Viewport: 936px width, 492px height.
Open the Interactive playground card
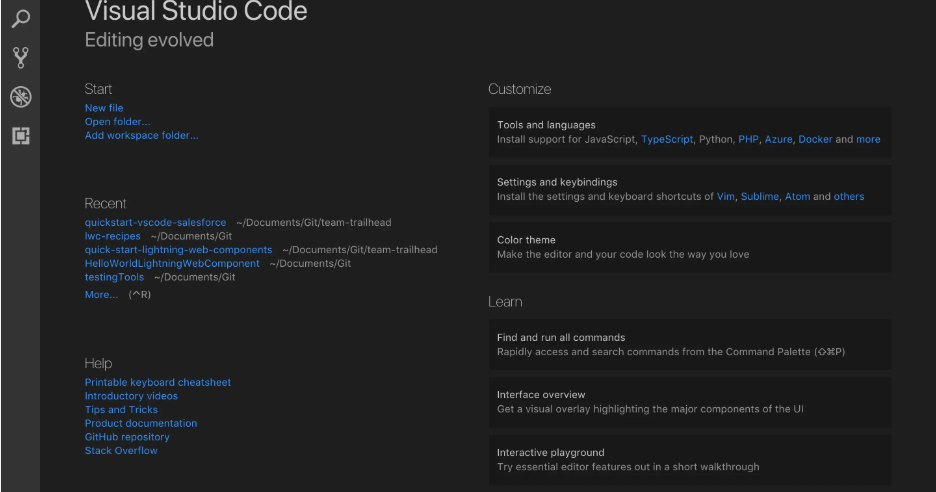click(x=690, y=460)
